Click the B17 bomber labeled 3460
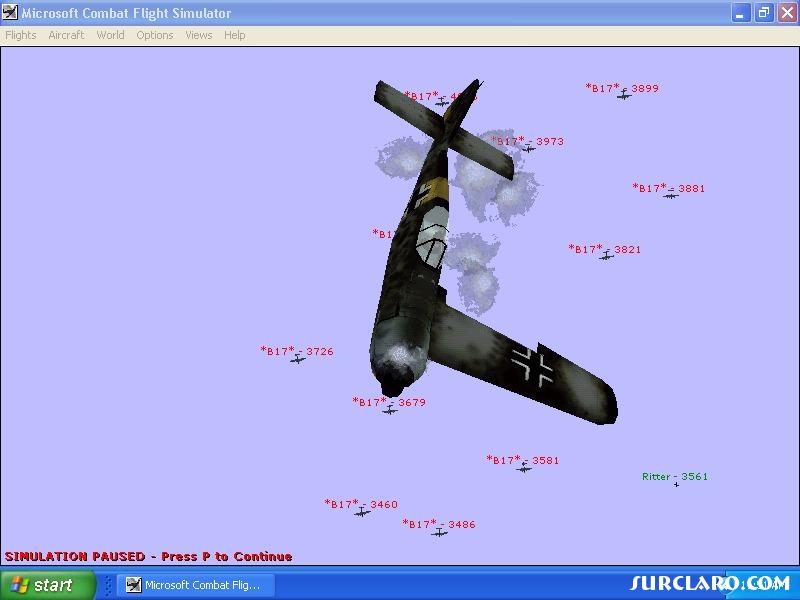Screen dimensions: 800x600 pyautogui.click(x=362, y=512)
